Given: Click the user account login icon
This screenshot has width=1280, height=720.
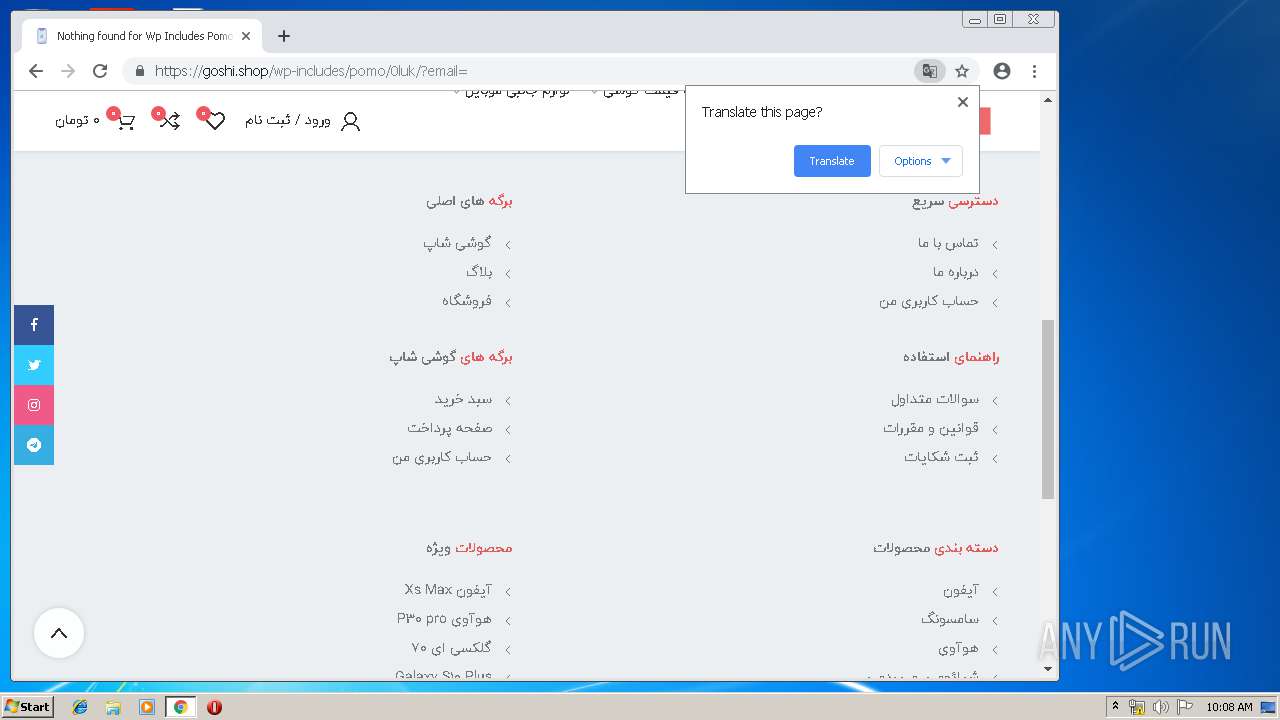Looking at the screenshot, I should [350, 121].
